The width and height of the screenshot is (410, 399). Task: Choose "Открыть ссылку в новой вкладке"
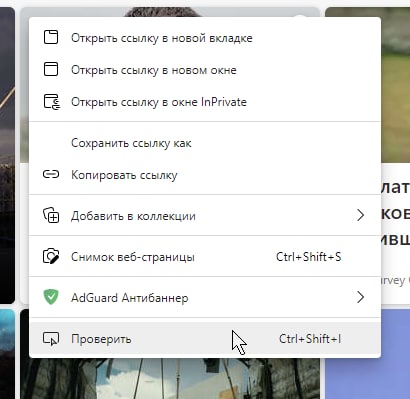(205, 38)
